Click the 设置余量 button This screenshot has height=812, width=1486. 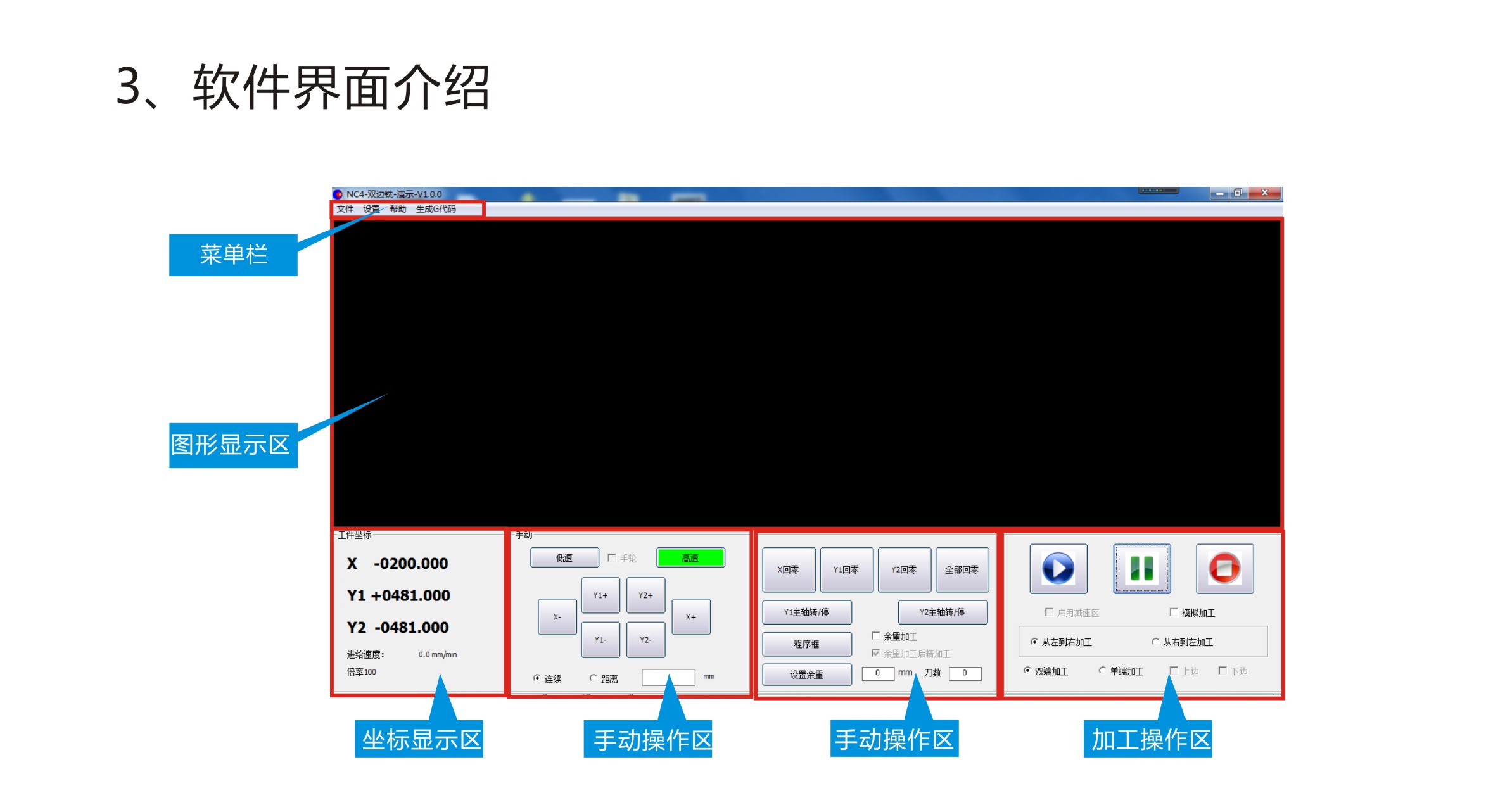pyautogui.click(x=807, y=675)
